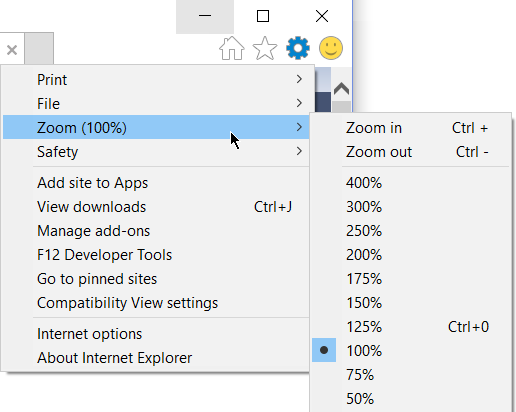516x412 pixels.
Task: Open View downloads
Action: point(156,207)
